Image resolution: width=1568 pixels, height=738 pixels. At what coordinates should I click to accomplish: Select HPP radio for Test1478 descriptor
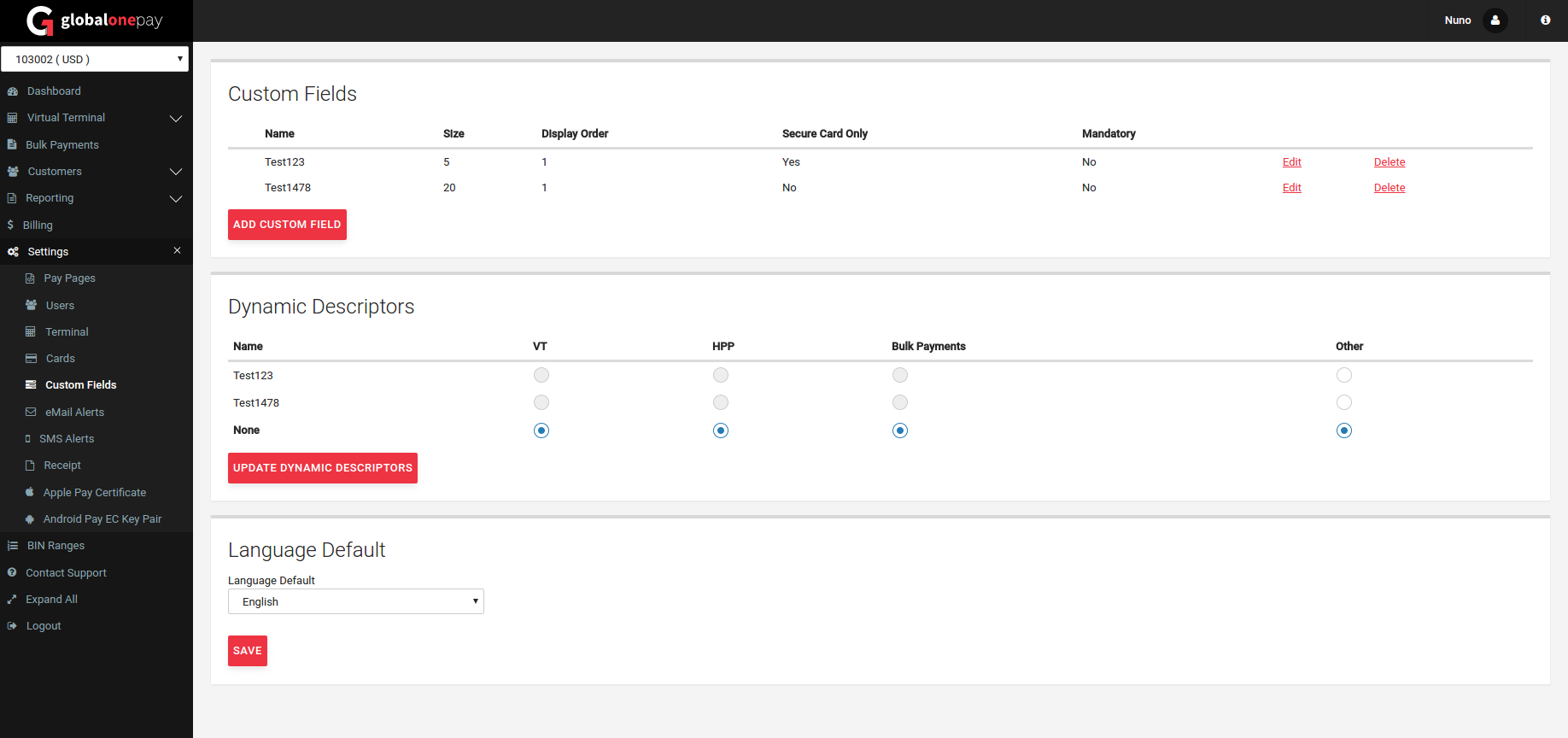click(x=721, y=402)
